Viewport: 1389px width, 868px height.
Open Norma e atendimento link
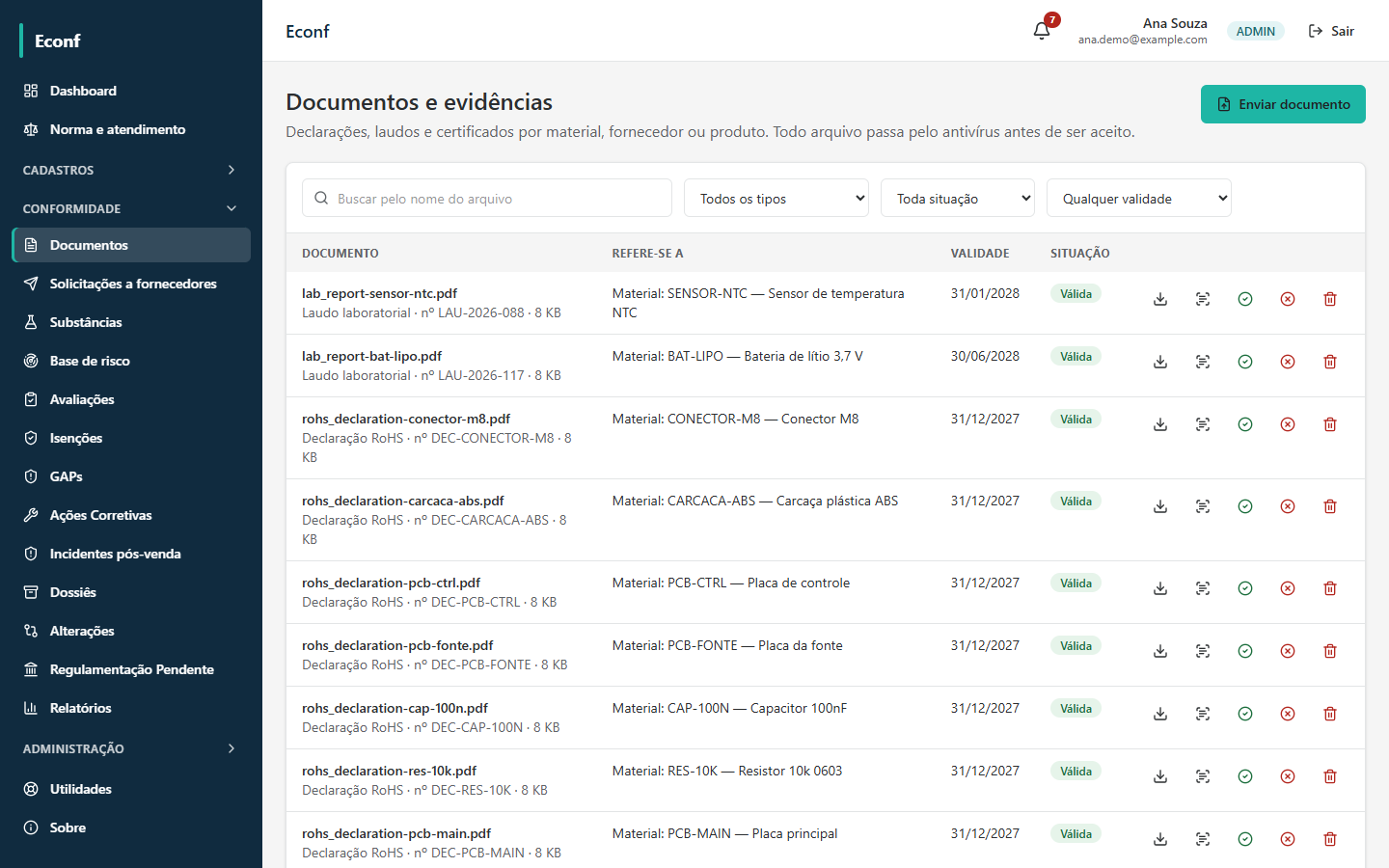pos(131,129)
